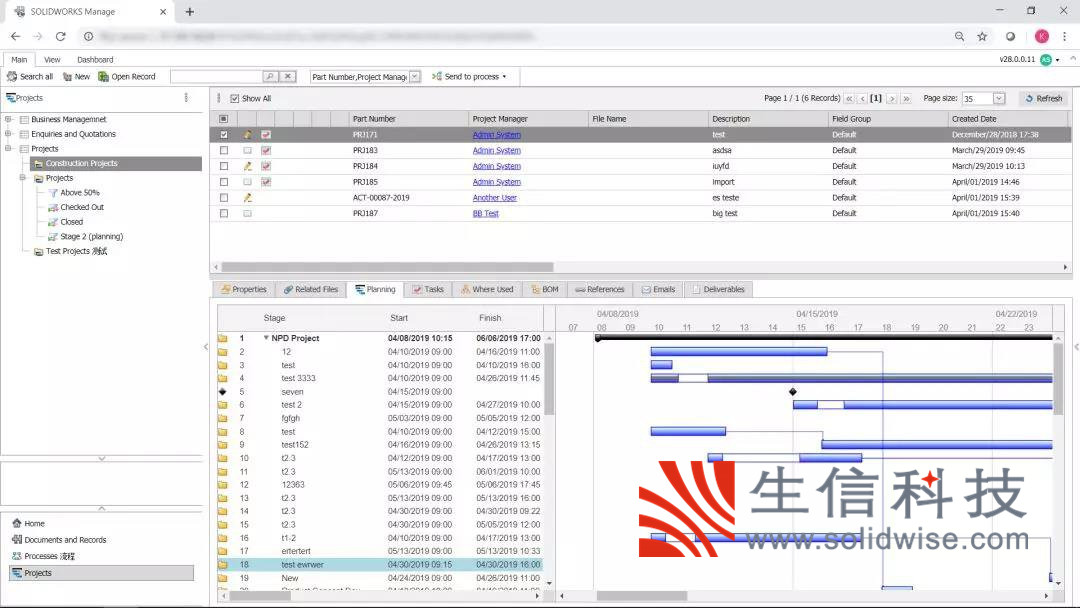Click the stage list vertical scrollbar thumb

coord(549,378)
